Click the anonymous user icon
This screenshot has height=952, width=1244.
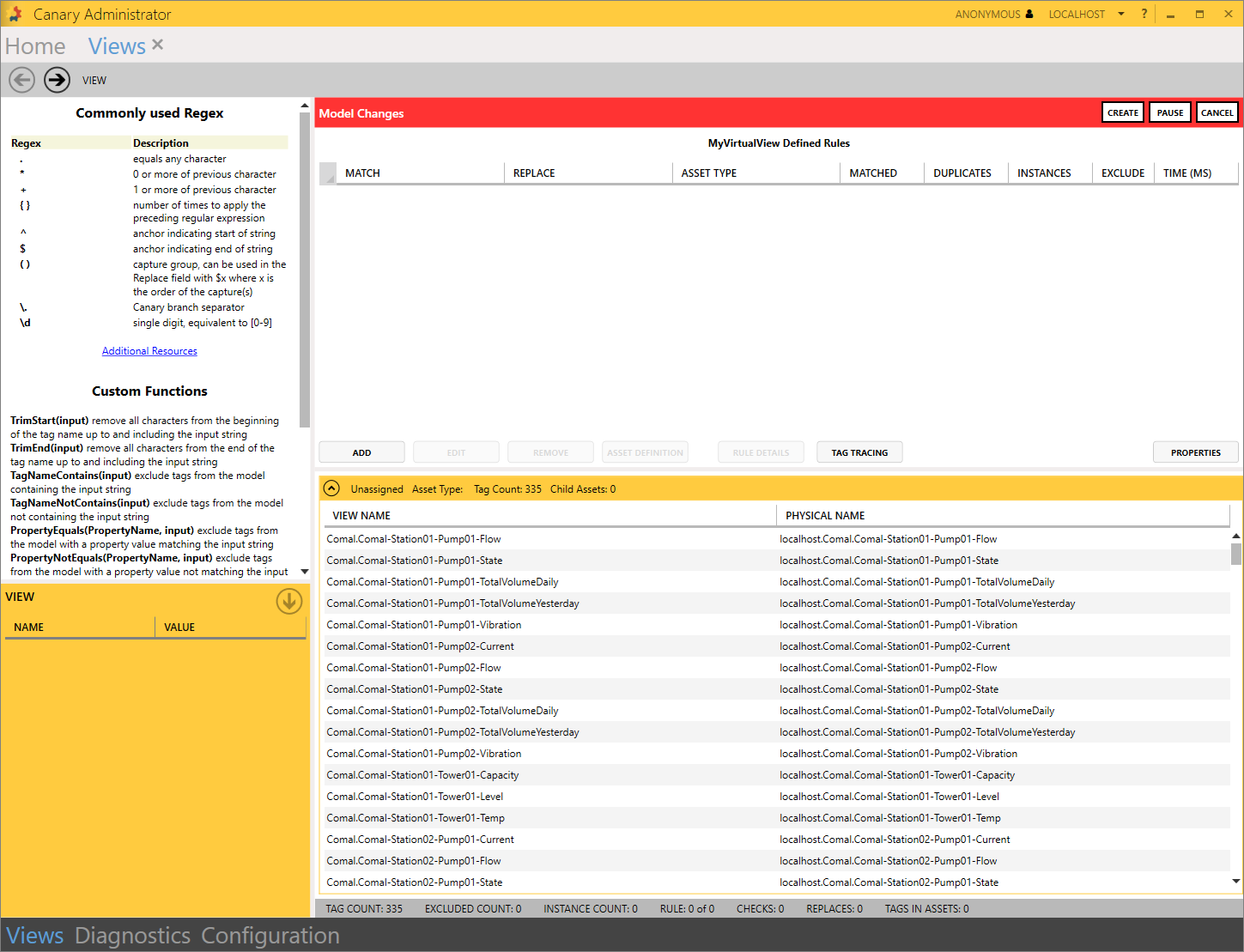click(1029, 14)
